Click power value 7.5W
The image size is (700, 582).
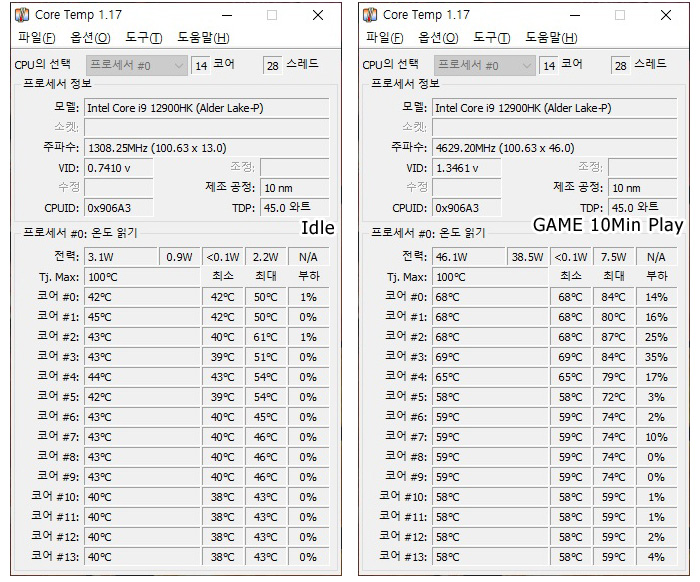(613, 257)
